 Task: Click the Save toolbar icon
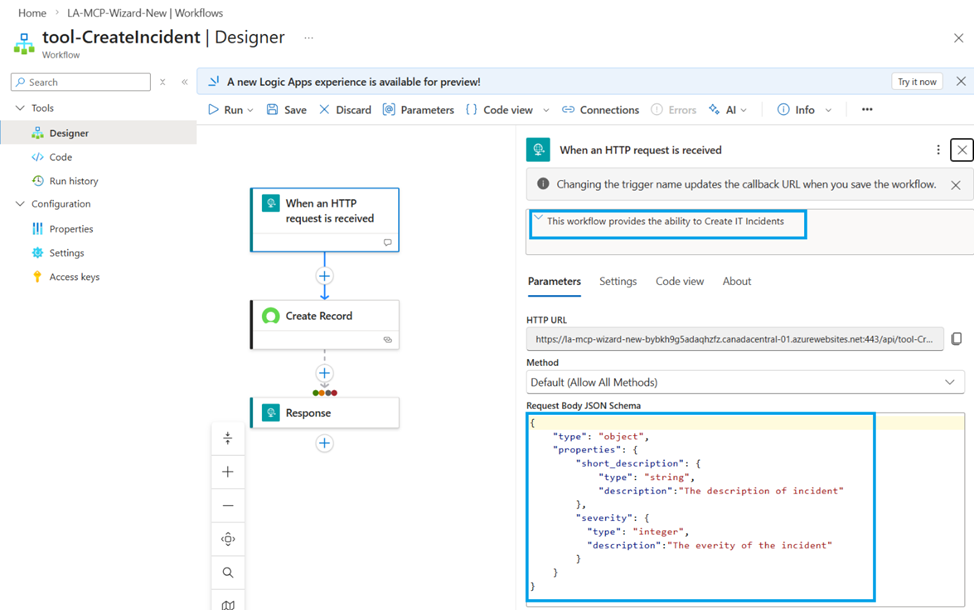click(x=273, y=110)
